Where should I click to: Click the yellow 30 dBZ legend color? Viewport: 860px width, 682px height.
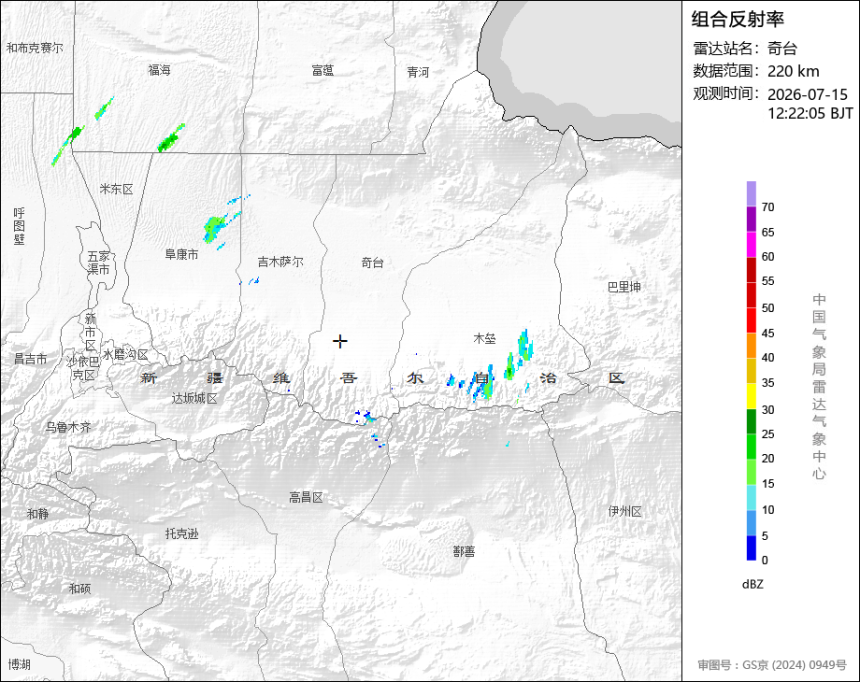click(751, 396)
